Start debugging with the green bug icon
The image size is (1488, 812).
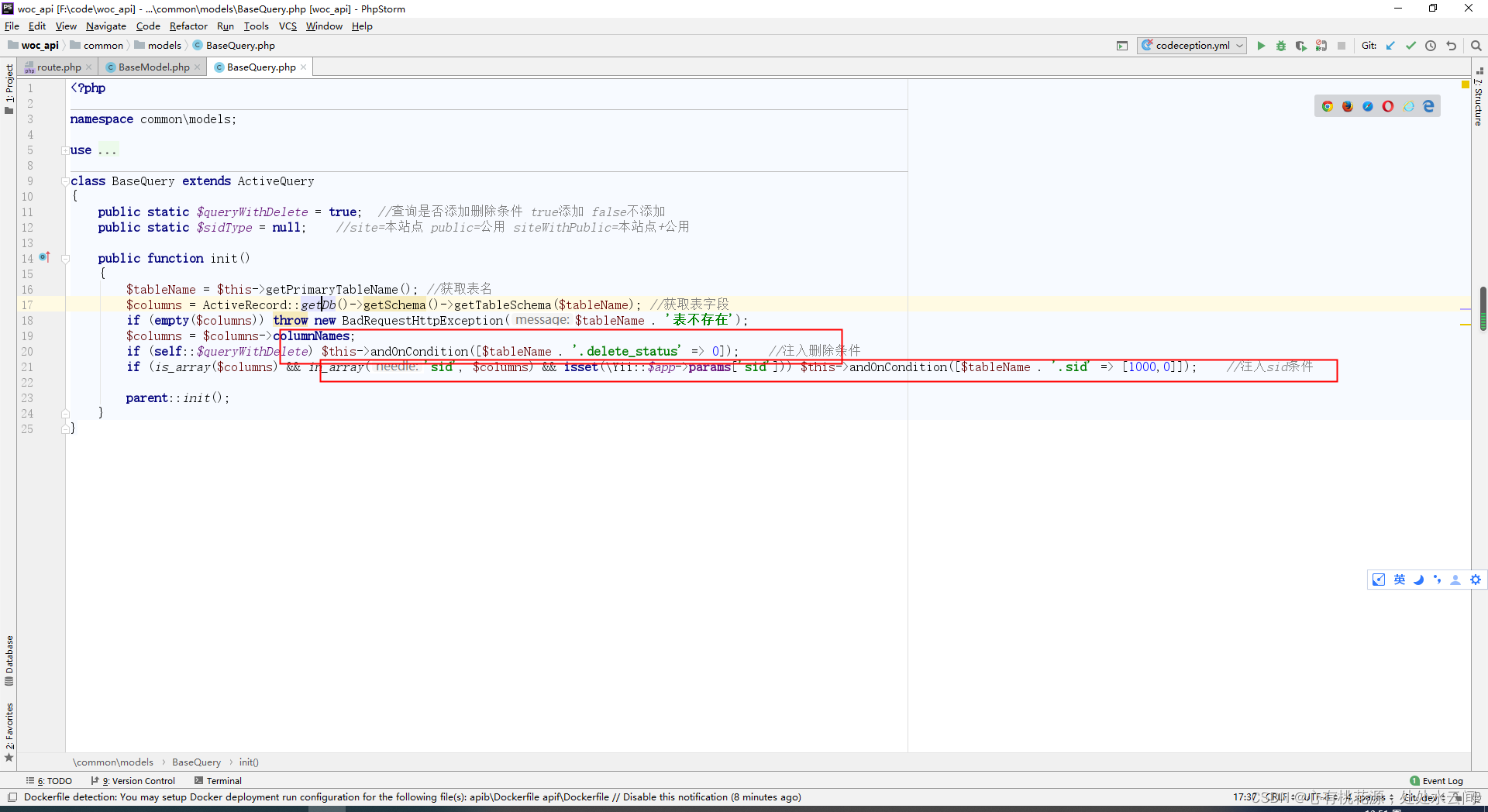(1281, 46)
